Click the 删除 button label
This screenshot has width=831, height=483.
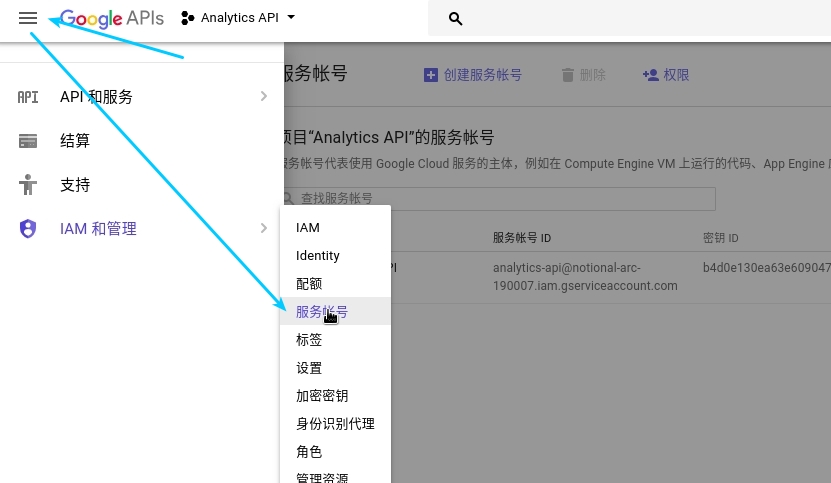point(593,75)
